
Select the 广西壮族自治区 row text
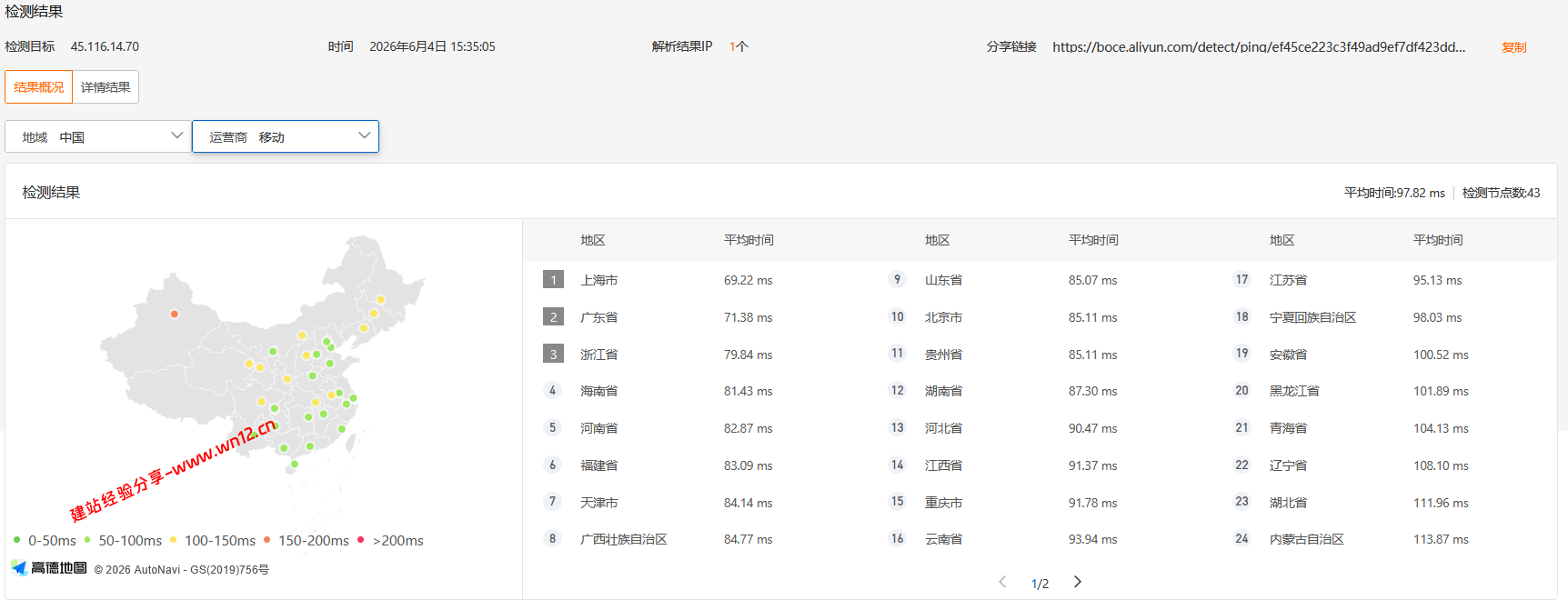pos(624,539)
